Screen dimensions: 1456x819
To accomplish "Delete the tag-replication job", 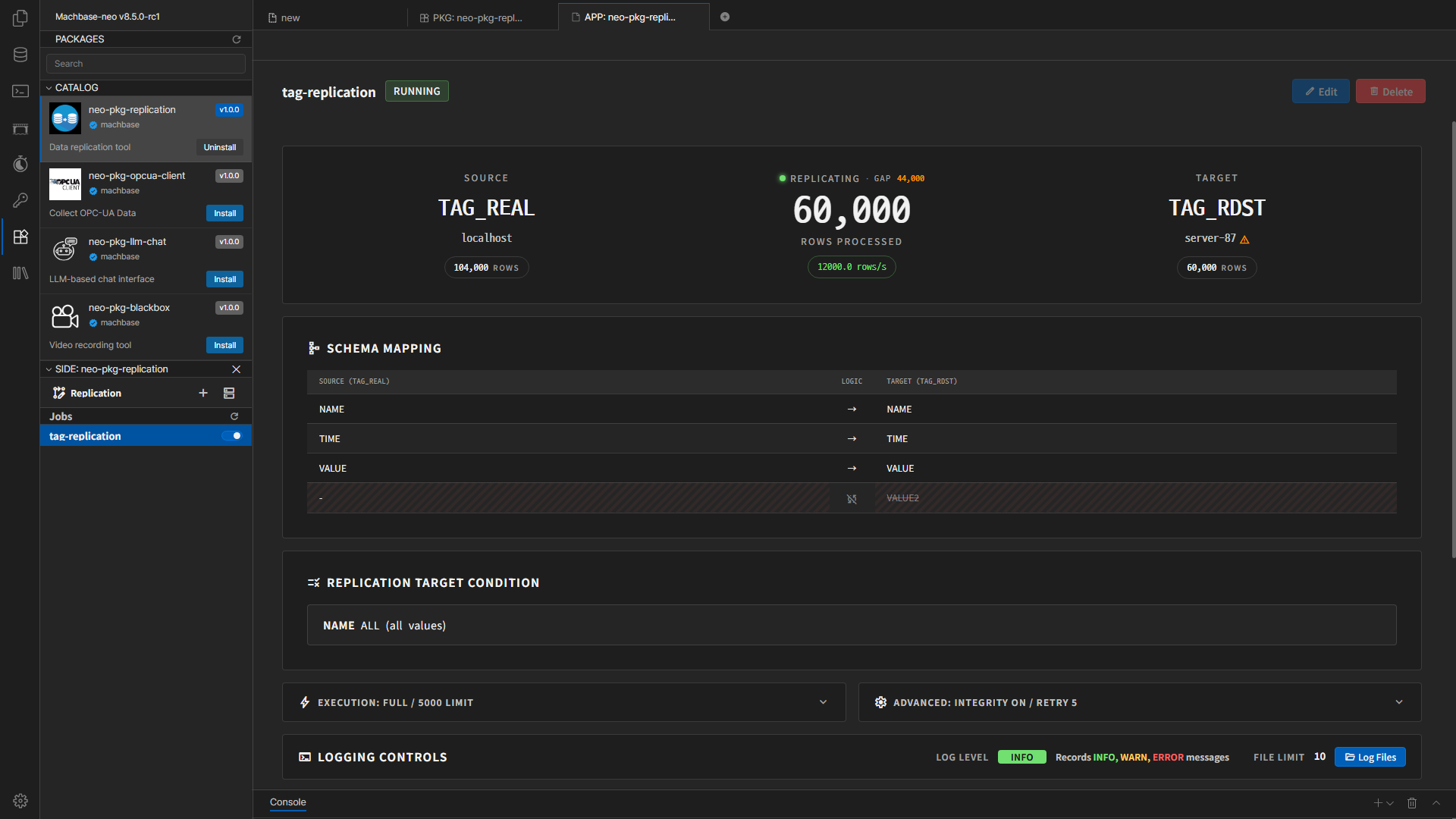I will click(x=1391, y=91).
